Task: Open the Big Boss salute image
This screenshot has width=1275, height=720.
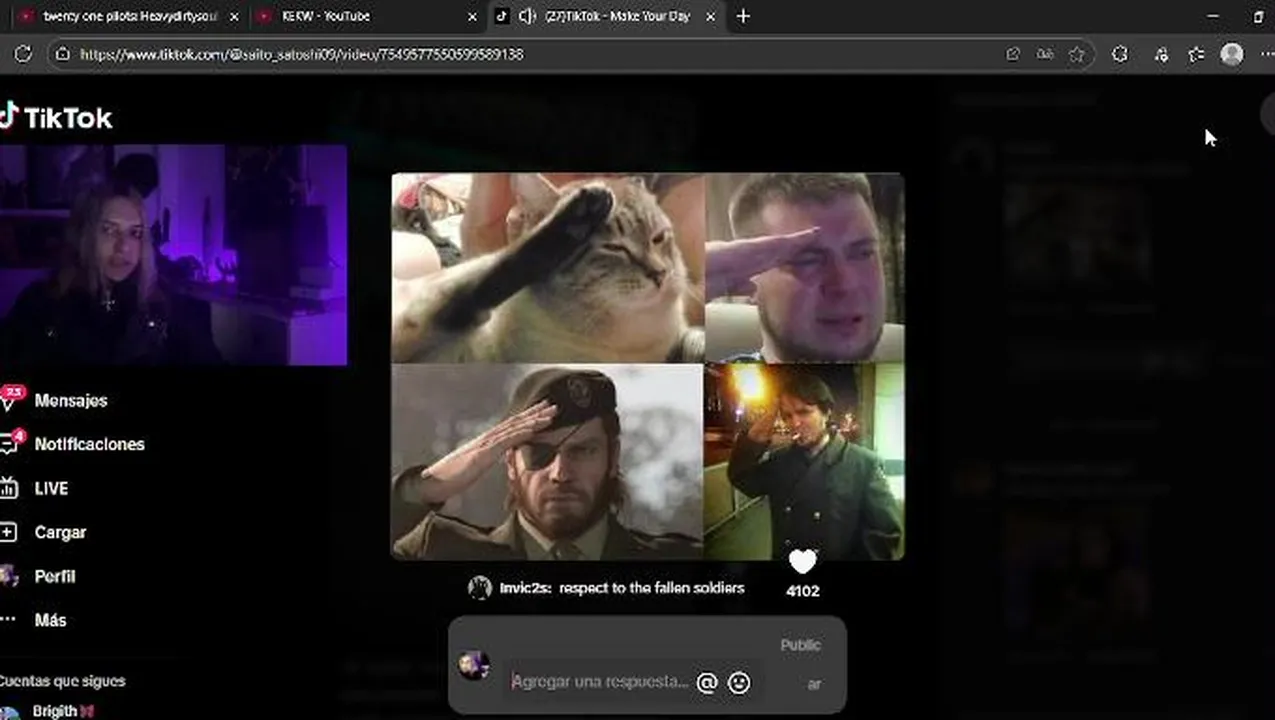Action: pos(547,461)
